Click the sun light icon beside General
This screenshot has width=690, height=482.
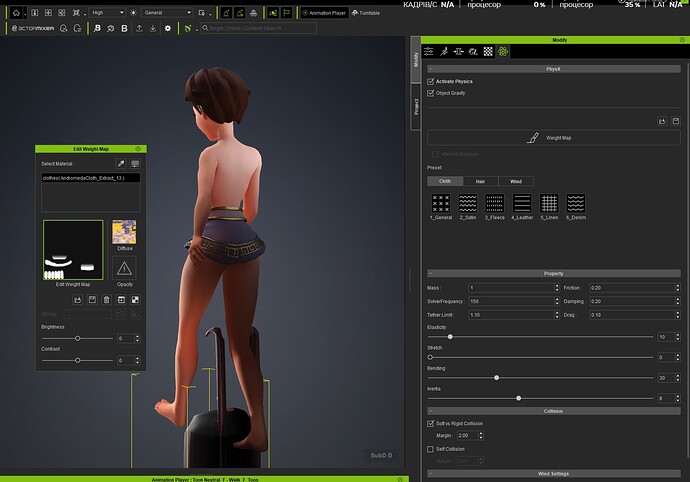tap(133, 13)
